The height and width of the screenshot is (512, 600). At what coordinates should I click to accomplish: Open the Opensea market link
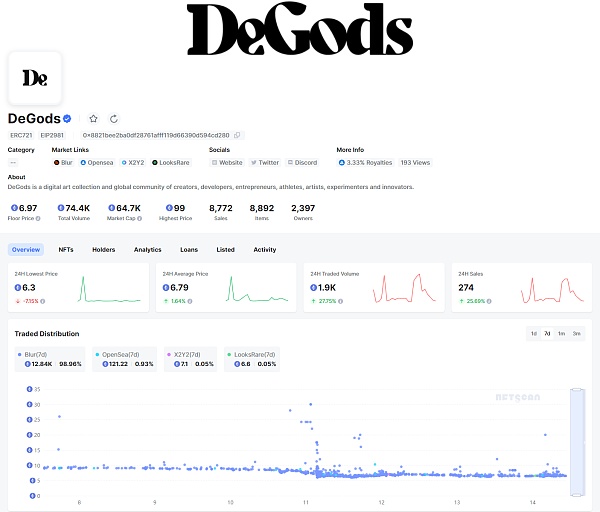(96, 163)
